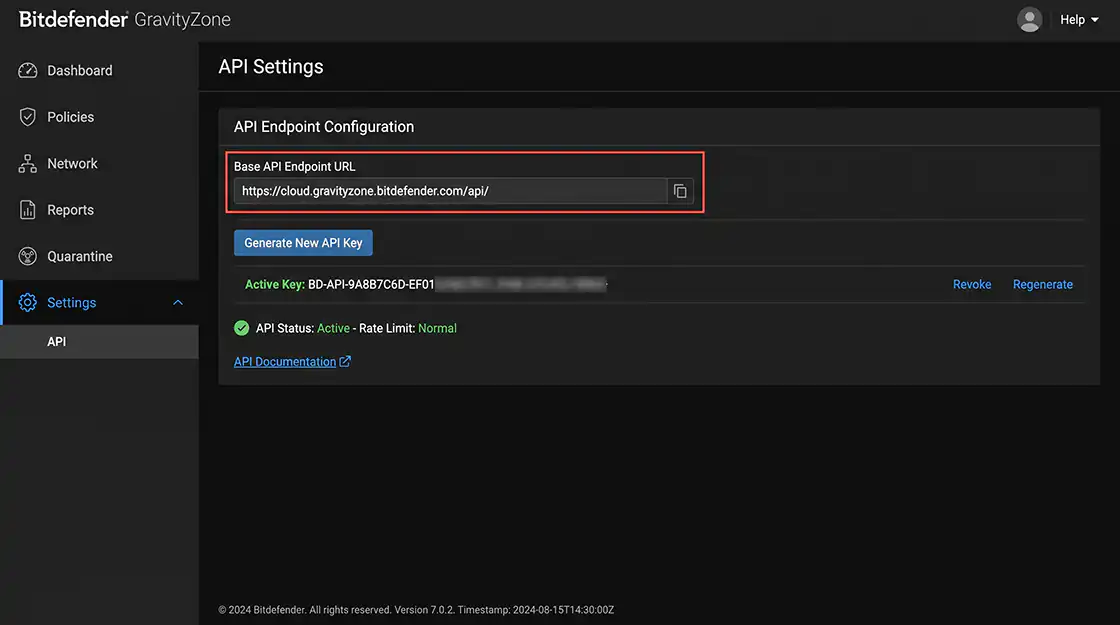The height and width of the screenshot is (625, 1120).
Task: Collapse the Settings menu chevron
Action: [x=178, y=303]
